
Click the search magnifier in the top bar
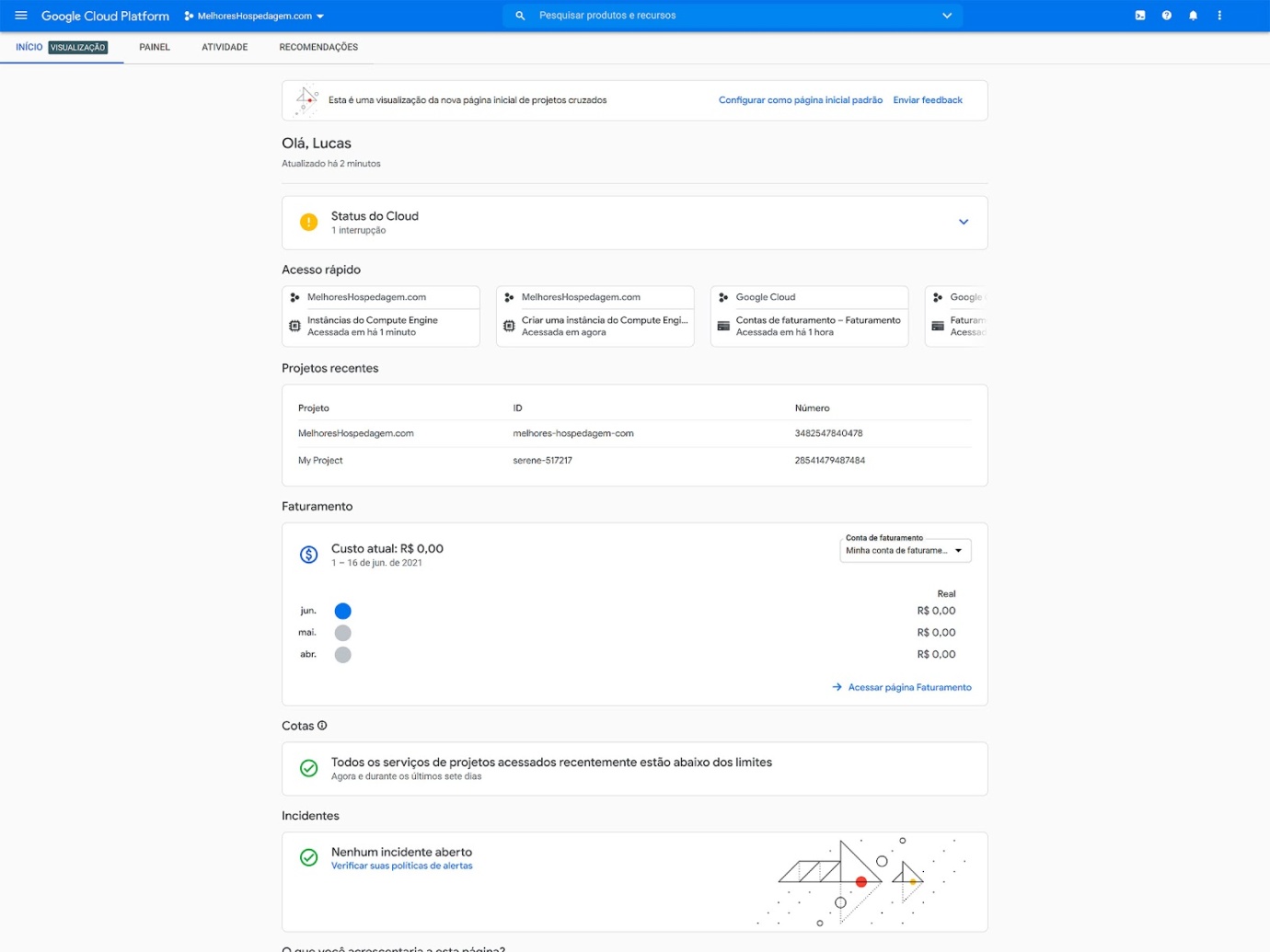[520, 15]
